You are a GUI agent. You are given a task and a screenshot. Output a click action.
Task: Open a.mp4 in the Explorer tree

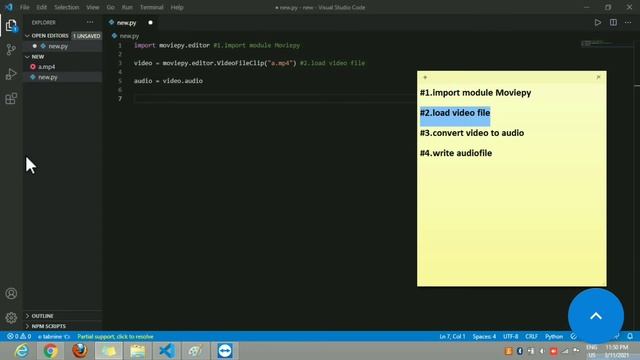[47, 67]
